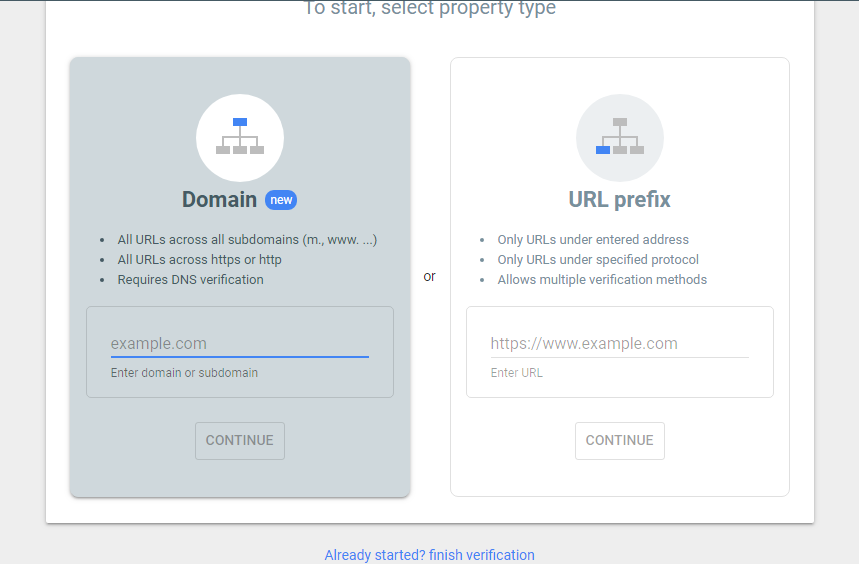Click 'Allows multiple verification methods' bullet
Screen dimensions: 859x566
[602, 279]
